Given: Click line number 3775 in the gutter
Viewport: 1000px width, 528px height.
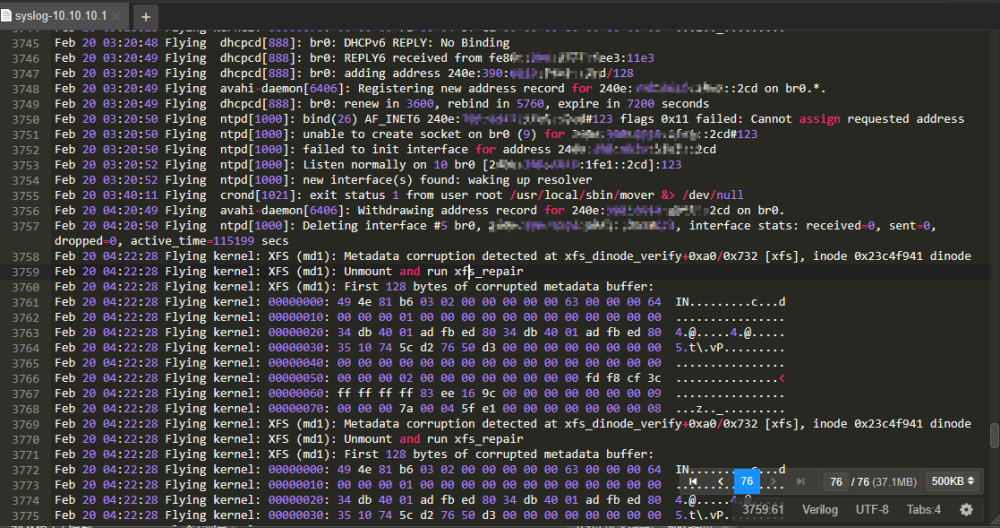Looking at the screenshot, I should (x=26, y=516).
